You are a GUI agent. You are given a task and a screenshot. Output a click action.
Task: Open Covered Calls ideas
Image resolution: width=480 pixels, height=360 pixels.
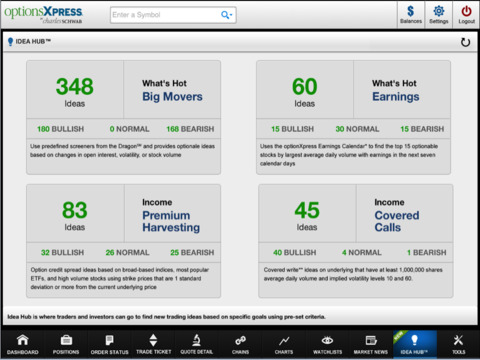397,221
